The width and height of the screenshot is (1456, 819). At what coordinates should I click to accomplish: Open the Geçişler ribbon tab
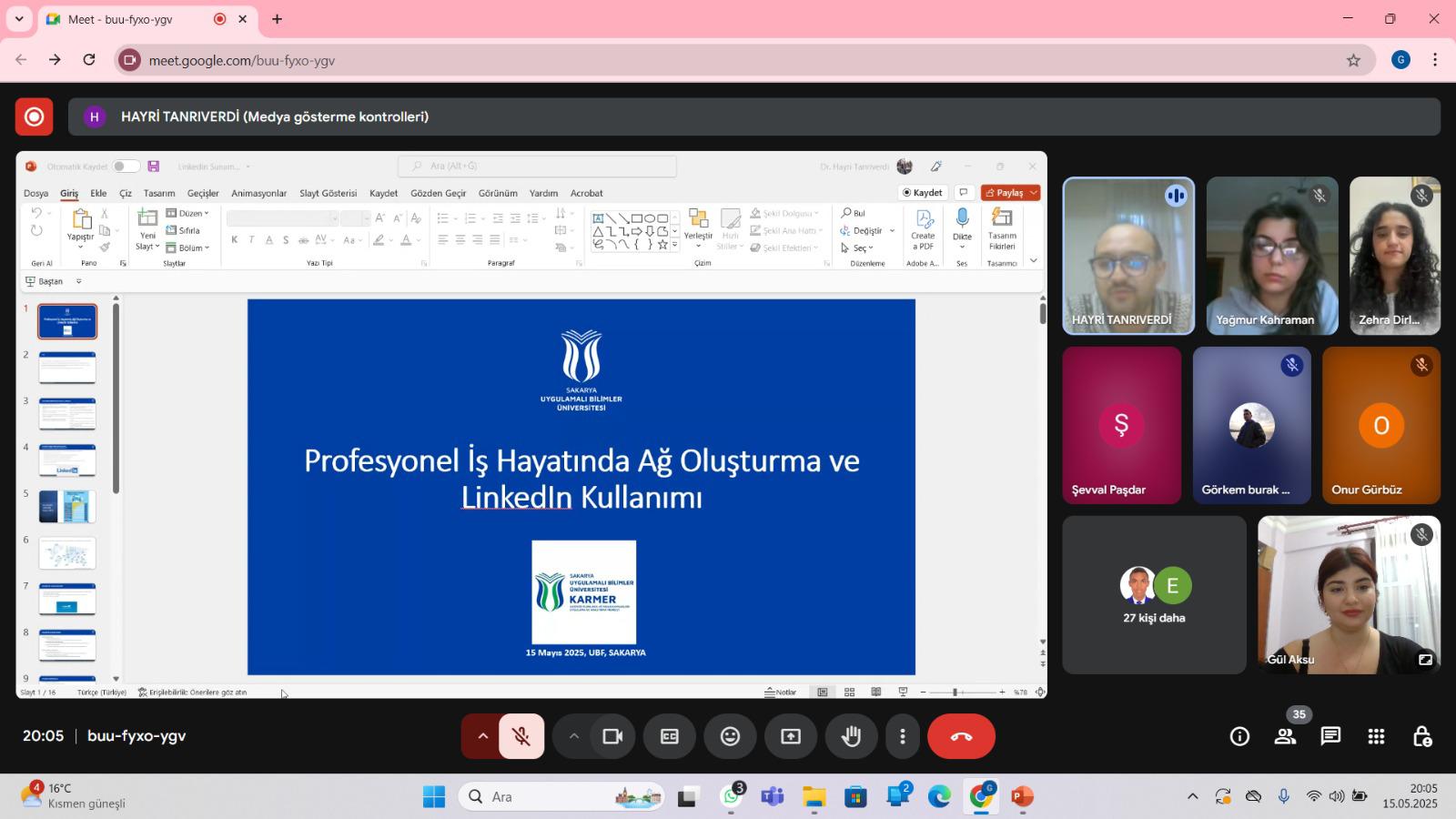[x=203, y=193]
